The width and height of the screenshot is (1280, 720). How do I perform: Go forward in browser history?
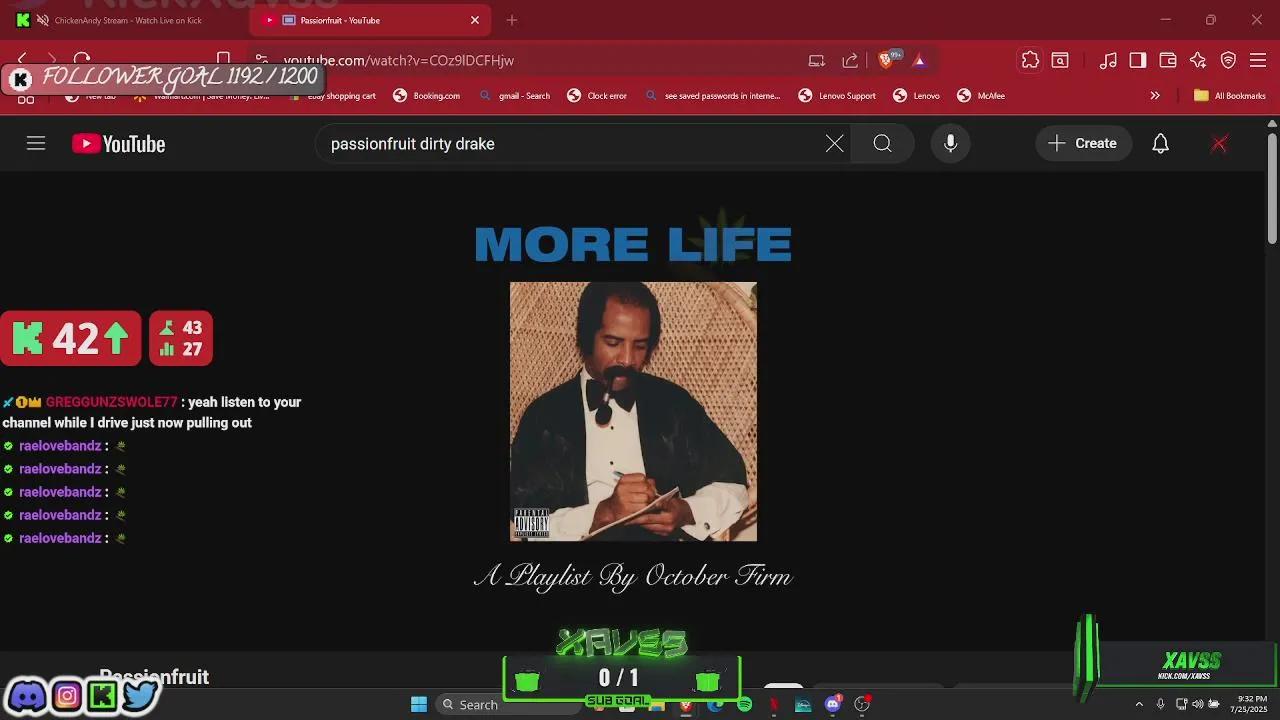pyautogui.click(x=52, y=60)
